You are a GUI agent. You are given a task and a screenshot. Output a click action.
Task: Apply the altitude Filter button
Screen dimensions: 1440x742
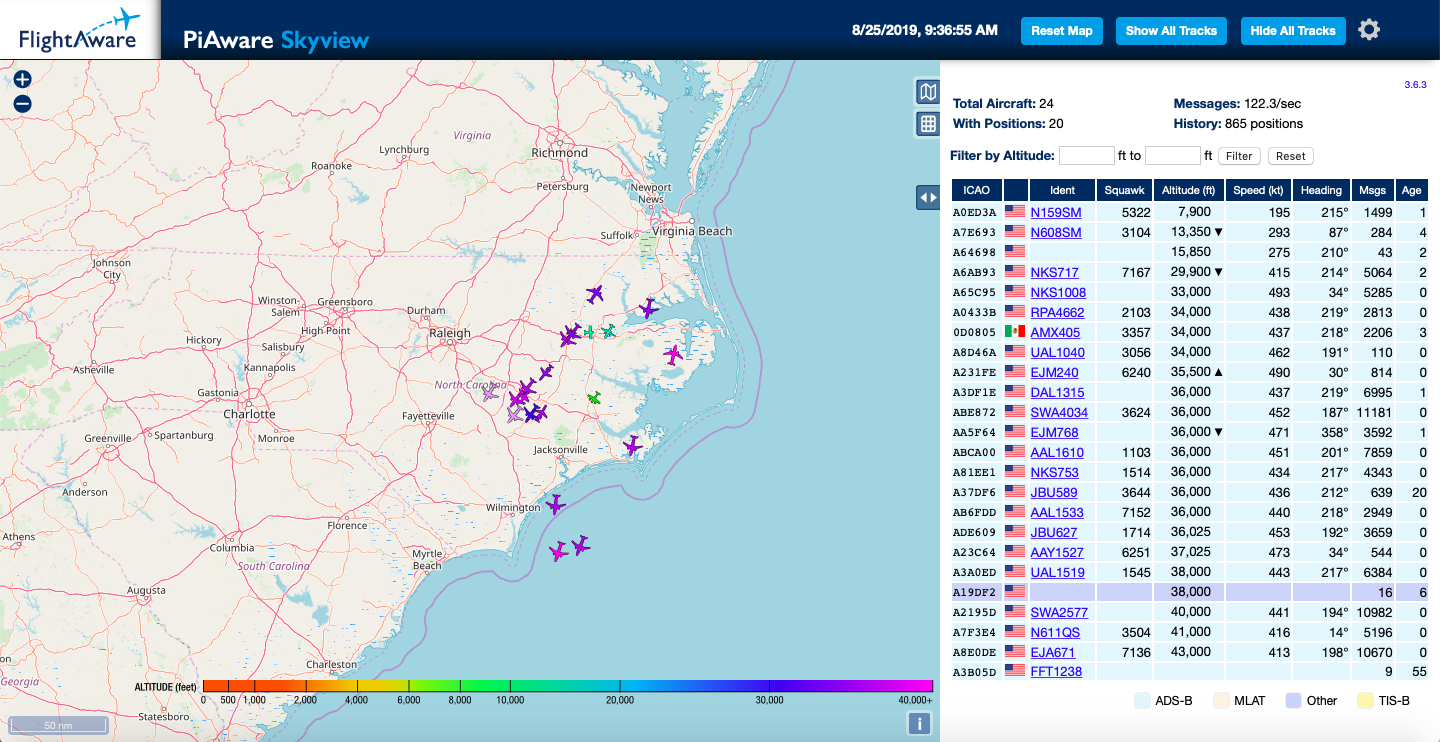(1239, 156)
